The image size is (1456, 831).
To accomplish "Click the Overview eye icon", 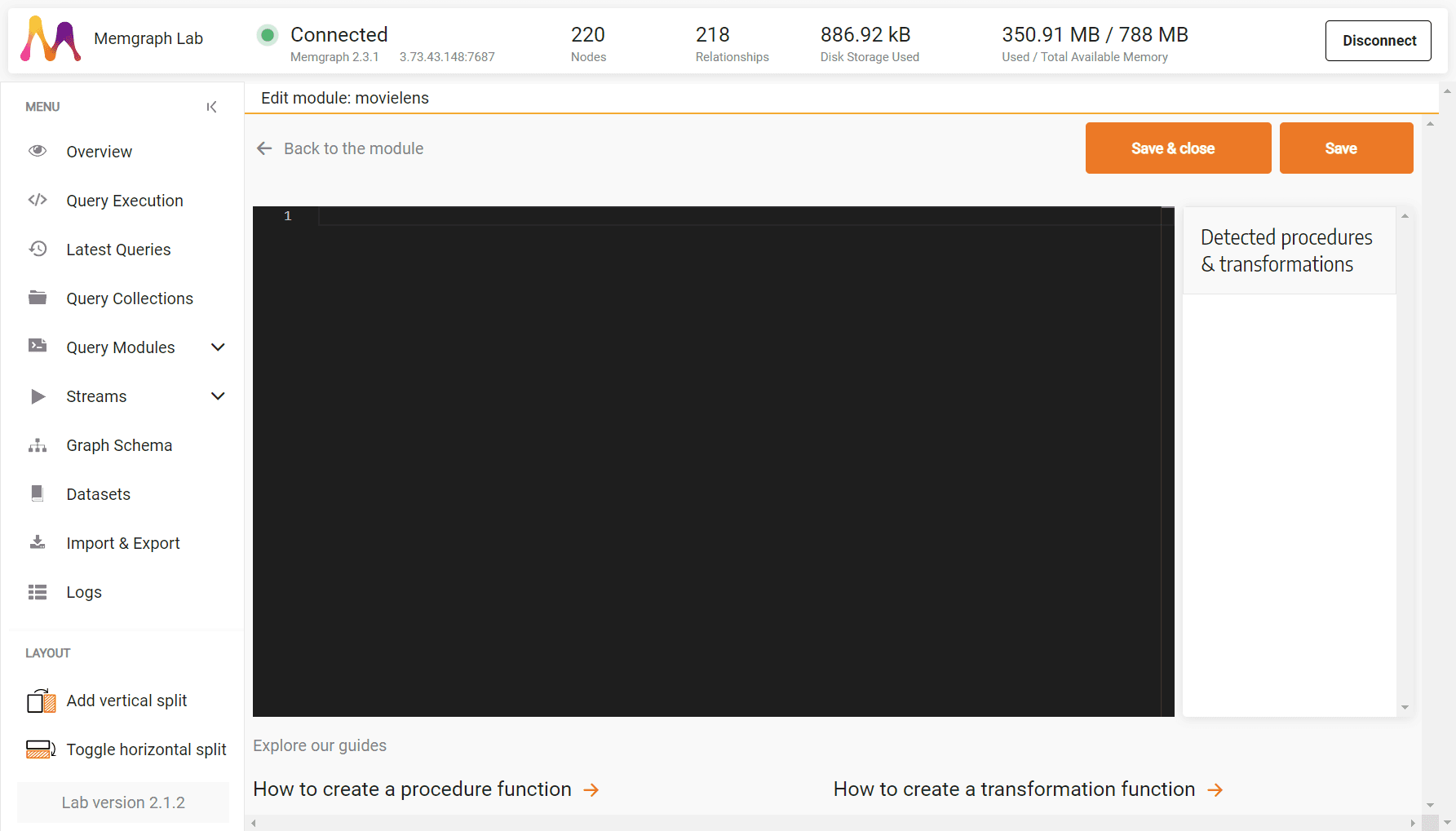I will (38, 151).
